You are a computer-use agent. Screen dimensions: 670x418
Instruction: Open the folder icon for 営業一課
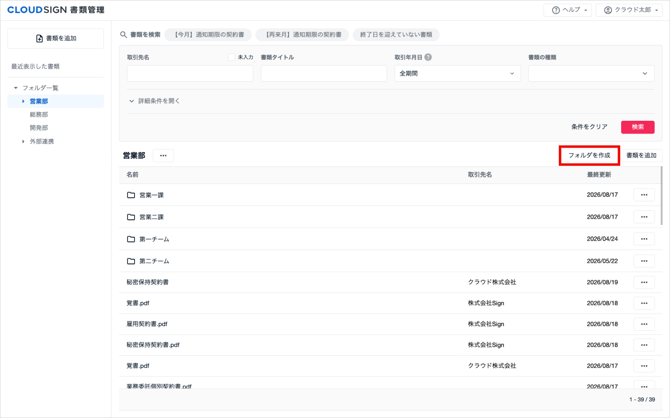[x=131, y=195]
